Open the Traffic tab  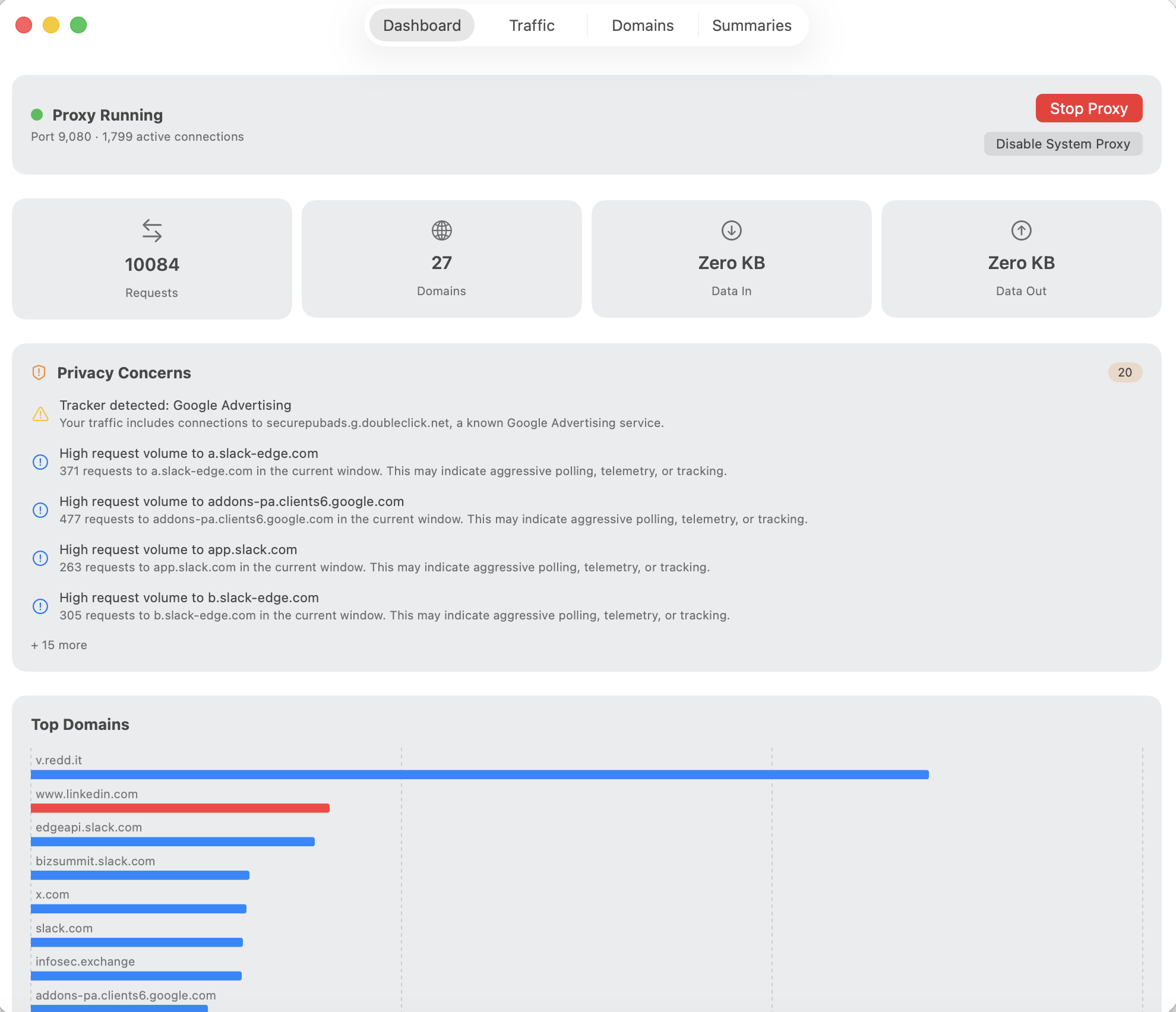(532, 25)
